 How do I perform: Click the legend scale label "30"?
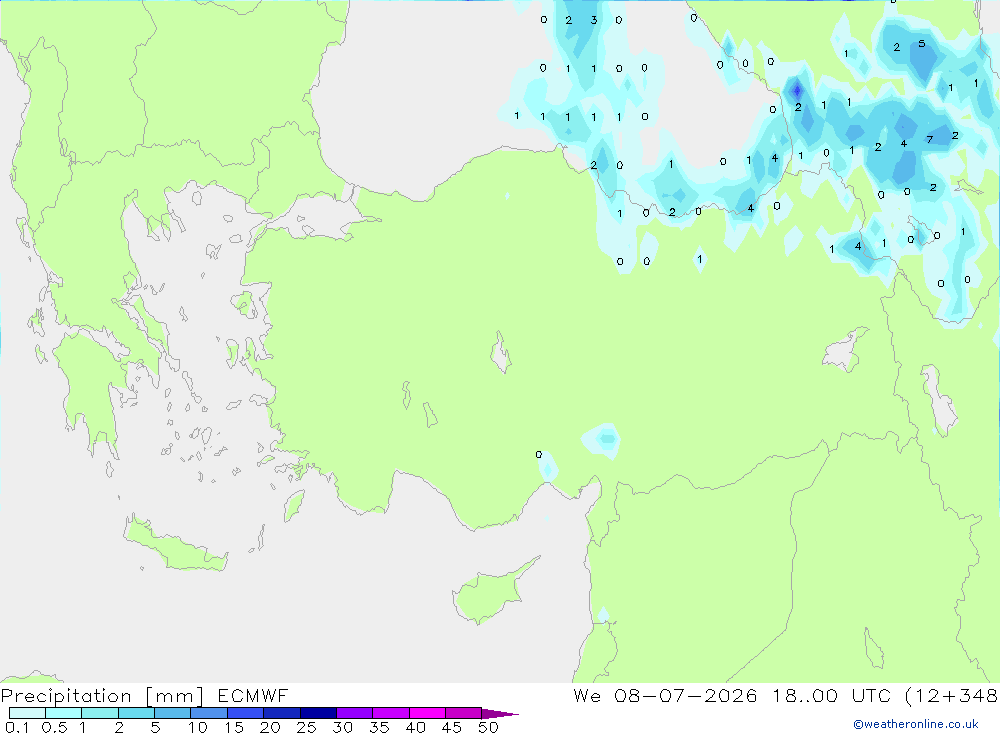click(342, 727)
